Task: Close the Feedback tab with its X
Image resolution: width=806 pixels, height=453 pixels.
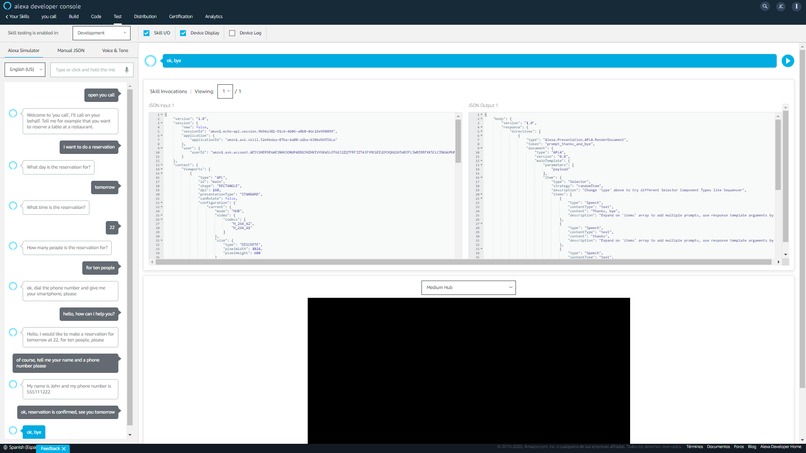Action: 64,449
